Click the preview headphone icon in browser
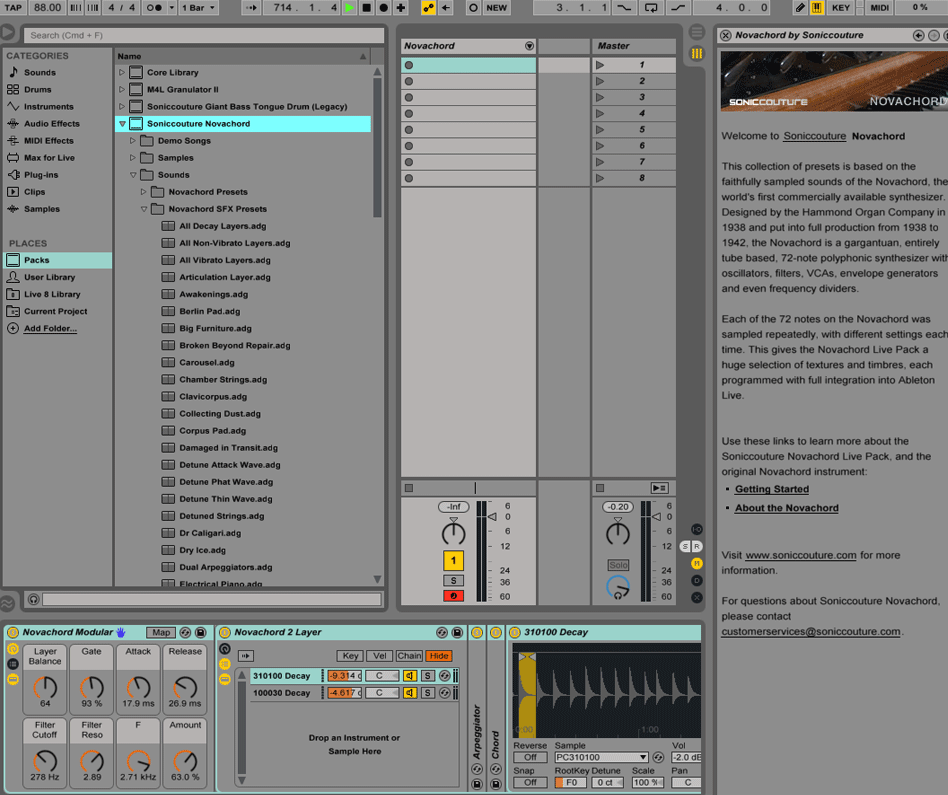 tap(34, 599)
